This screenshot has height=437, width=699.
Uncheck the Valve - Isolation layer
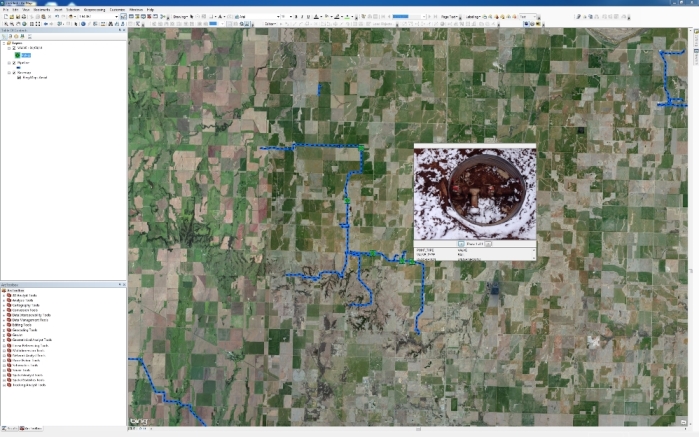(14, 48)
